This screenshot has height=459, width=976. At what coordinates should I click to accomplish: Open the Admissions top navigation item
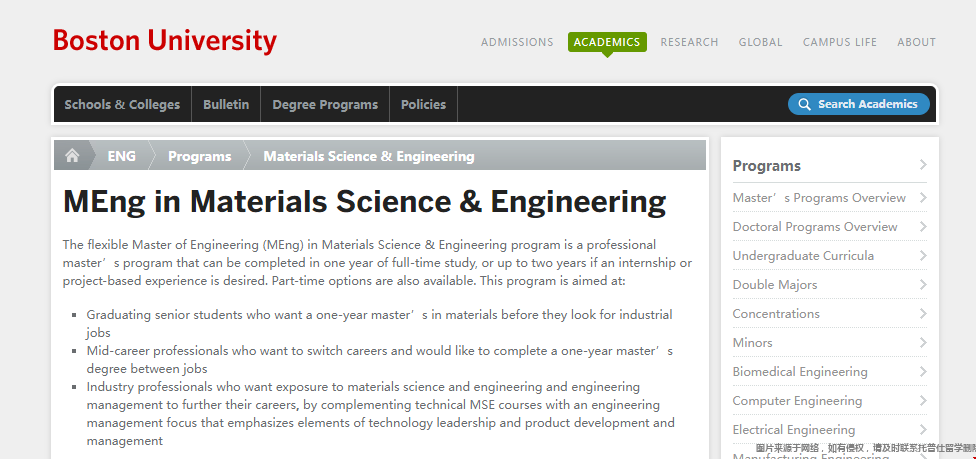(517, 42)
